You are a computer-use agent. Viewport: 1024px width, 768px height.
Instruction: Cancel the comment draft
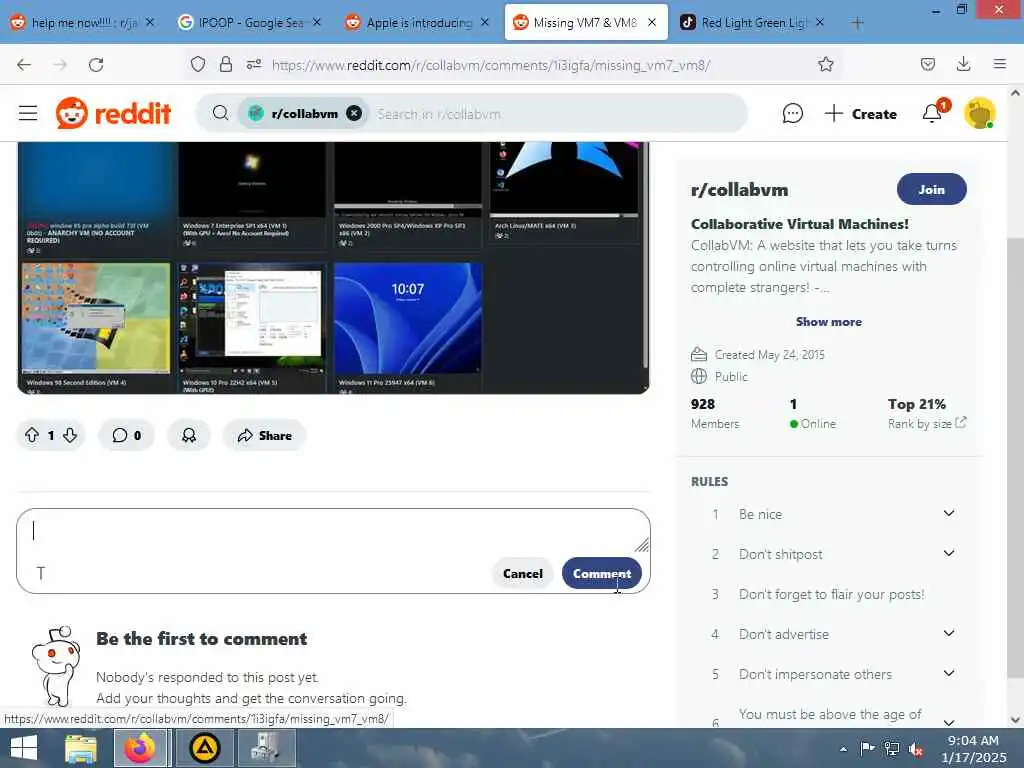coord(522,573)
